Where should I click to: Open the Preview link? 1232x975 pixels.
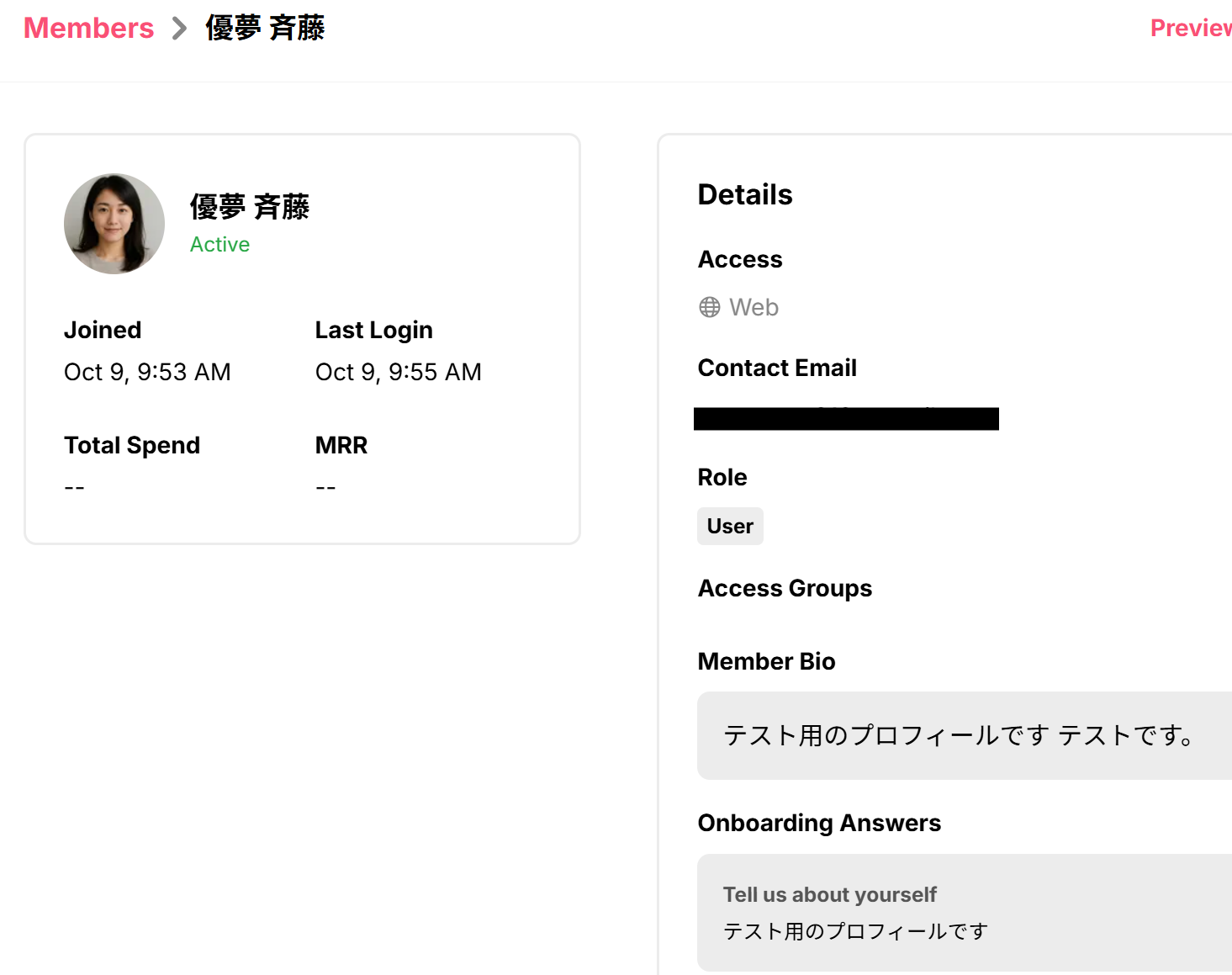pos(1190,28)
